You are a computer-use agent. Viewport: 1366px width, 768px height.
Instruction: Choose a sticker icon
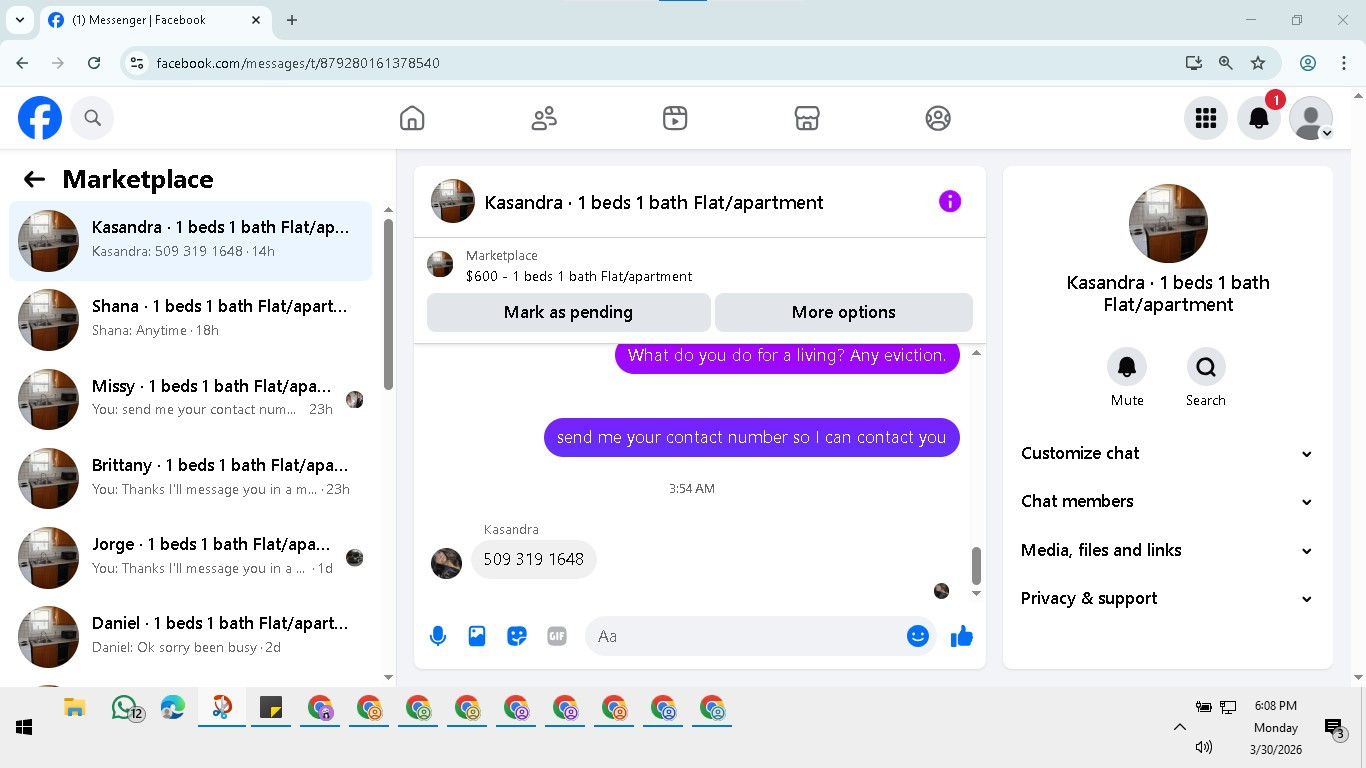coord(517,636)
